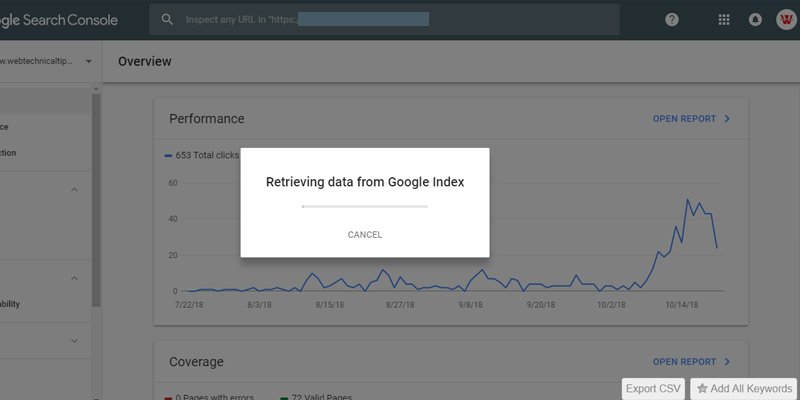Viewport: 800px width, 400px height.
Task: Toggle the 653 Total clicks legend
Action: [202, 155]
